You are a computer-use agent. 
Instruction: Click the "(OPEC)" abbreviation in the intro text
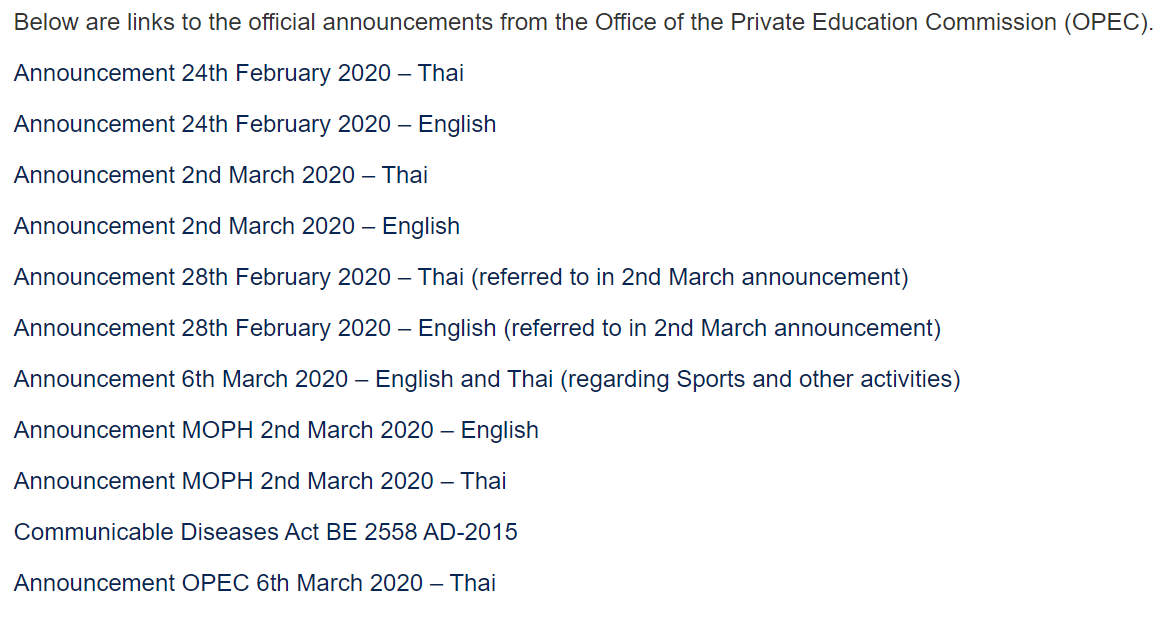tap(1108, 22)
